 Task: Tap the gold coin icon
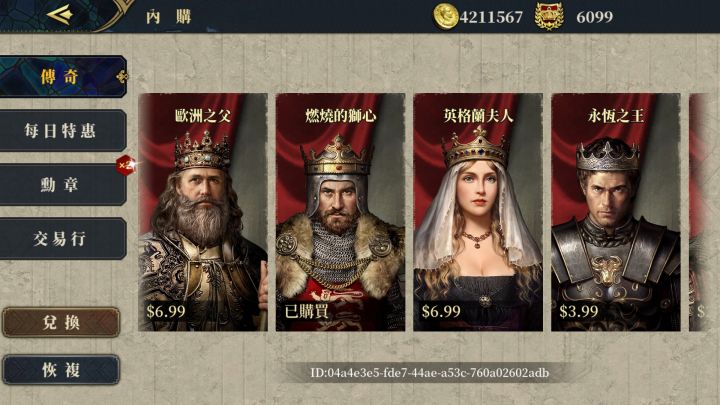tap(445, 17)
